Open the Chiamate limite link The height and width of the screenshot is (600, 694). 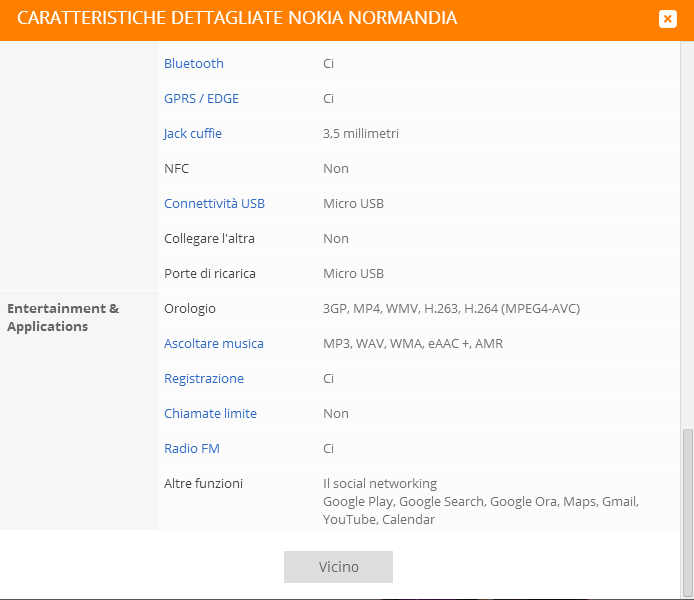point(210,413)
